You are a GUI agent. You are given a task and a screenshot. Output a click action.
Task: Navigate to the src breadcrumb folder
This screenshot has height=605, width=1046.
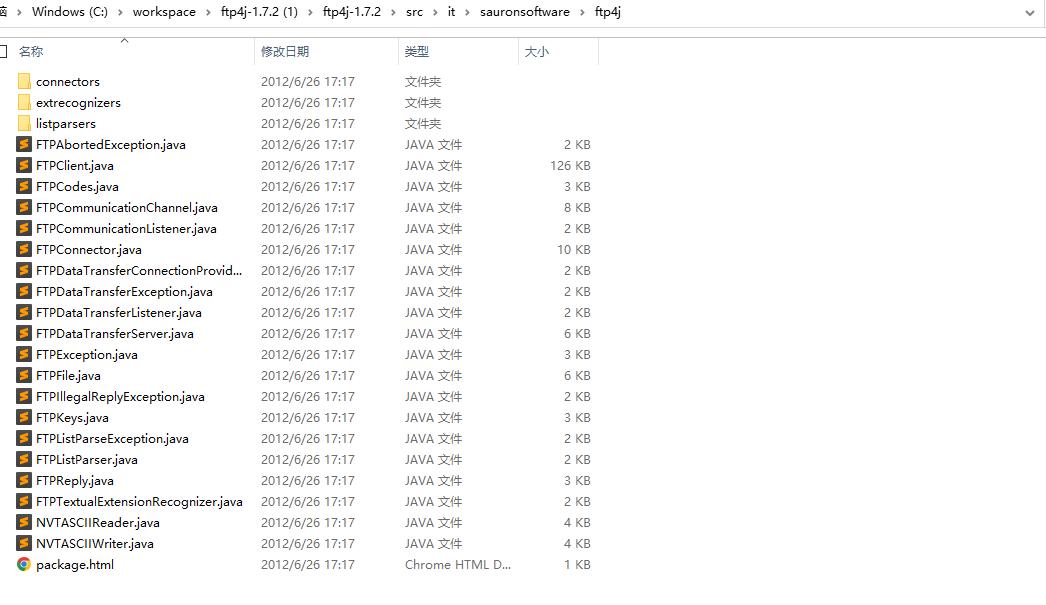tap(414, 12)
